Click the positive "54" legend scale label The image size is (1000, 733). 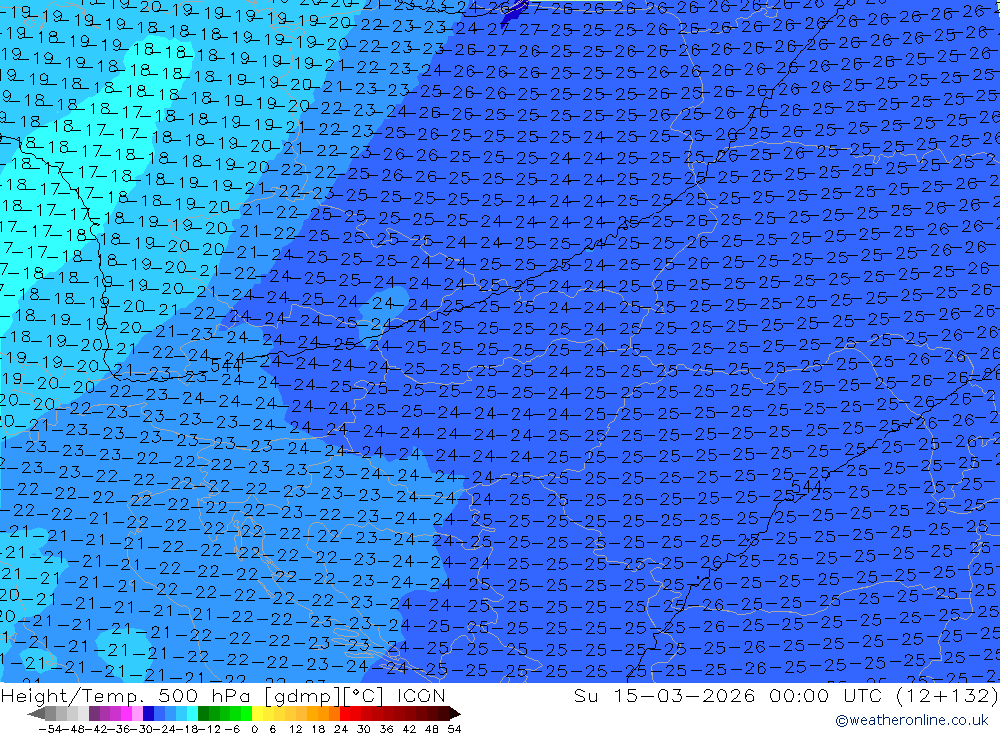454,729
